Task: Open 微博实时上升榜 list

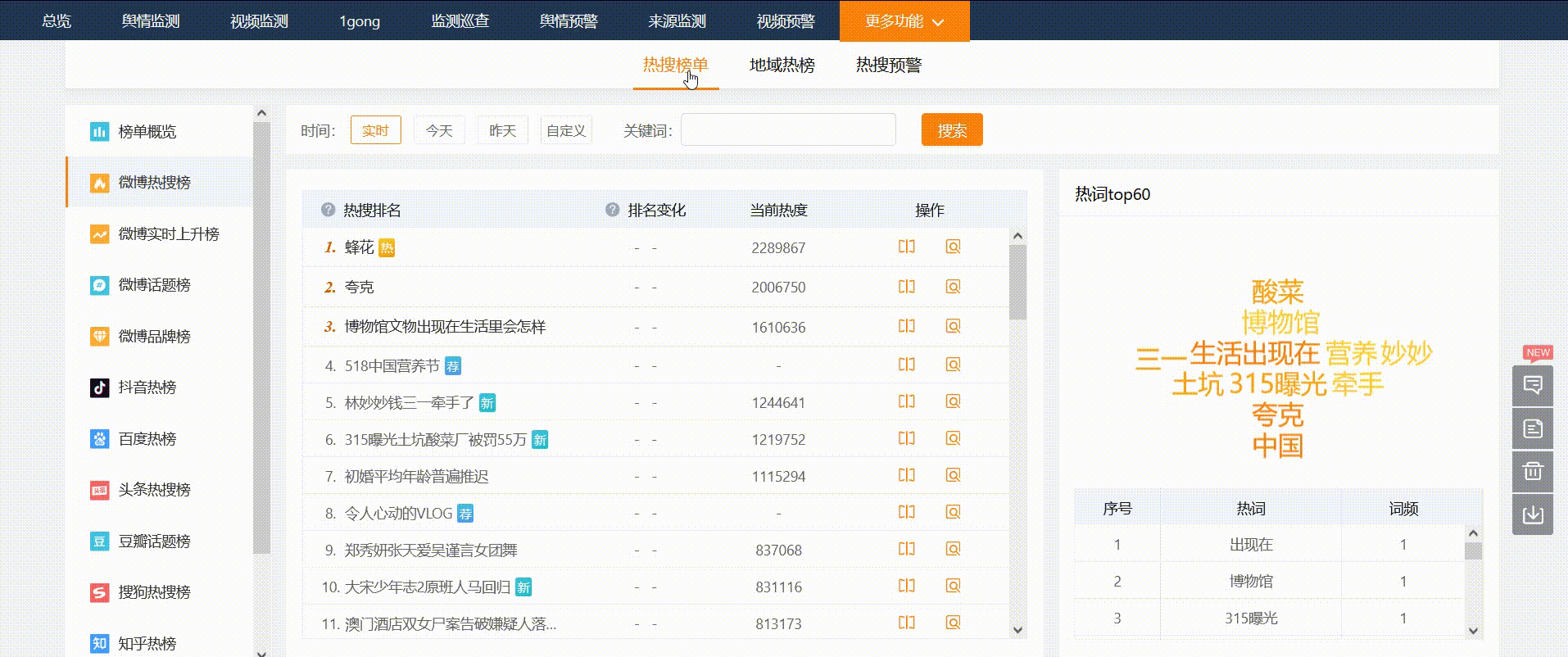Action: pyautogui.click(x=169, y=234)
